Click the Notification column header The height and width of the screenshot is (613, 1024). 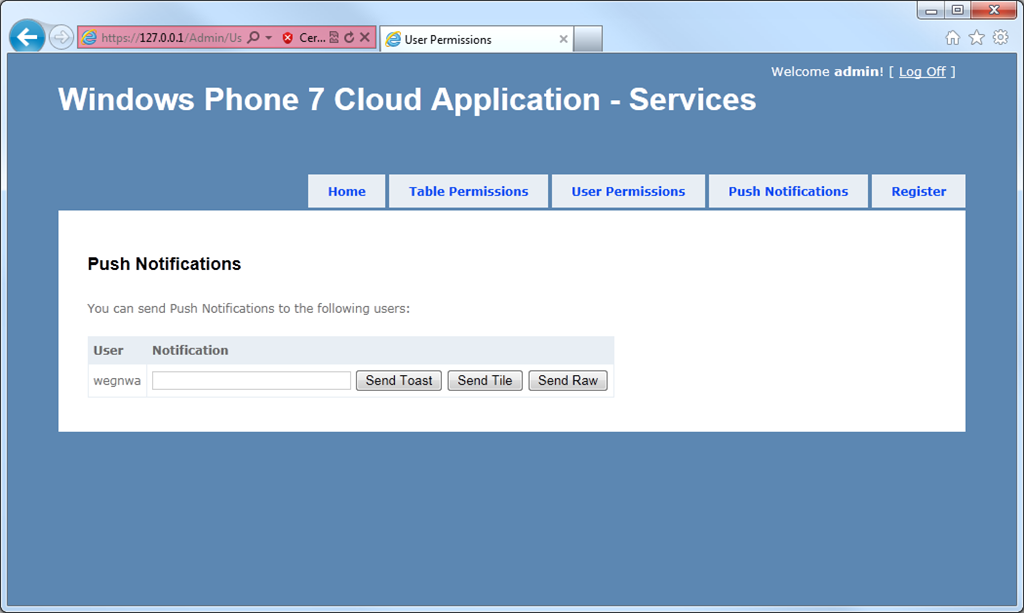tap(190, 351)
